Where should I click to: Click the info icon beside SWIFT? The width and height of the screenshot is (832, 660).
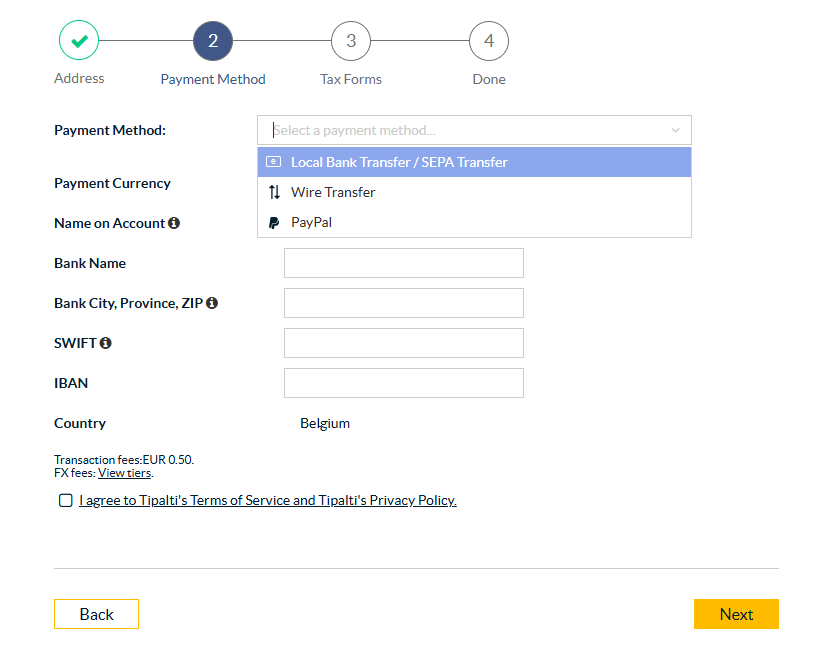click(x=106, y=343)
